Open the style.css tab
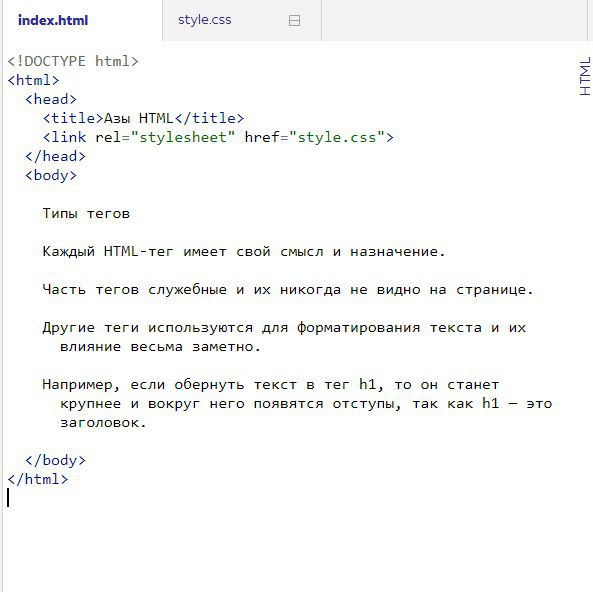The width and height of the screenshot is (593, 592). click(205, 20)
